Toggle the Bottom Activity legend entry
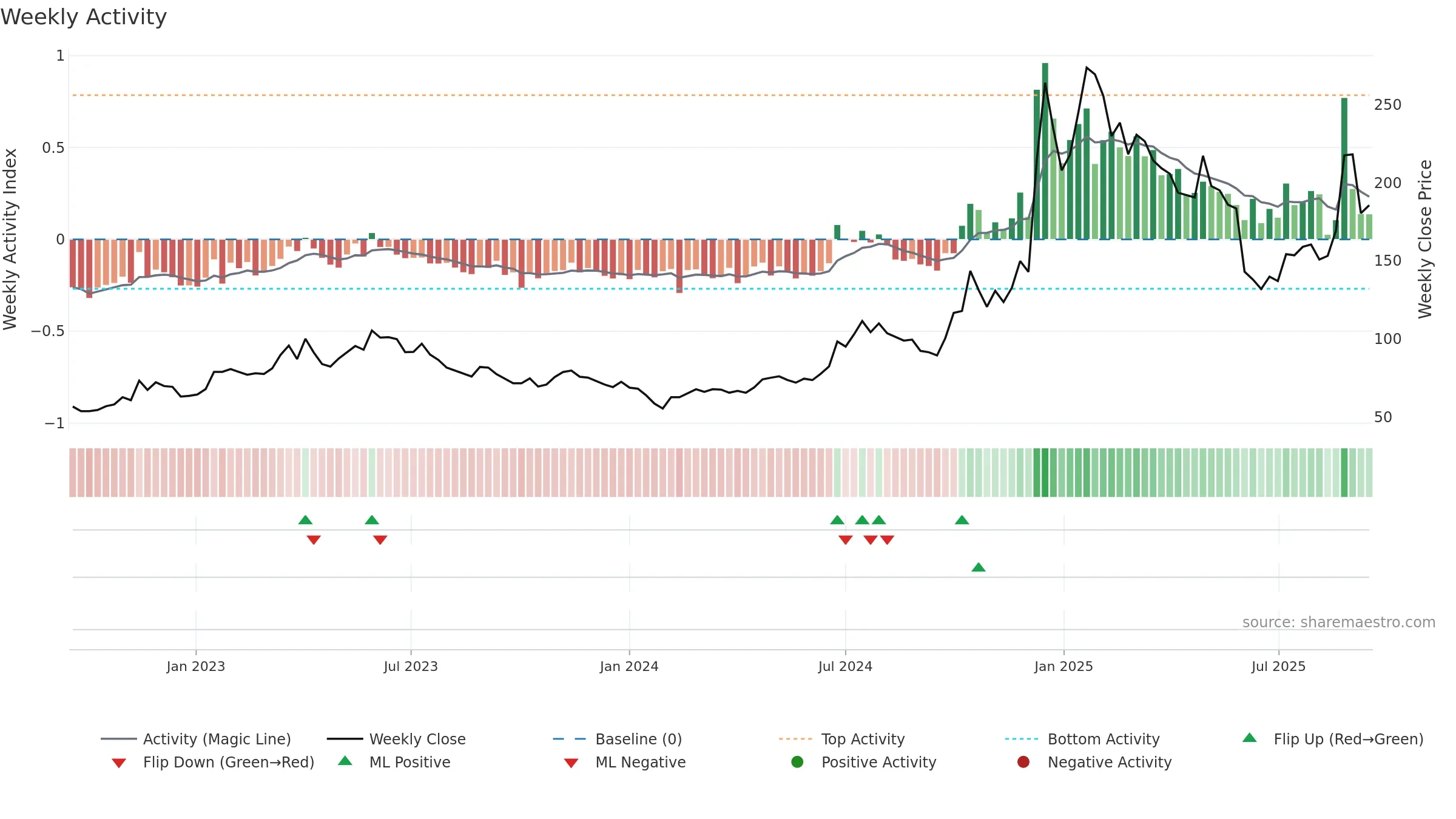The image size is (1456, 819). click(1082, 739)
